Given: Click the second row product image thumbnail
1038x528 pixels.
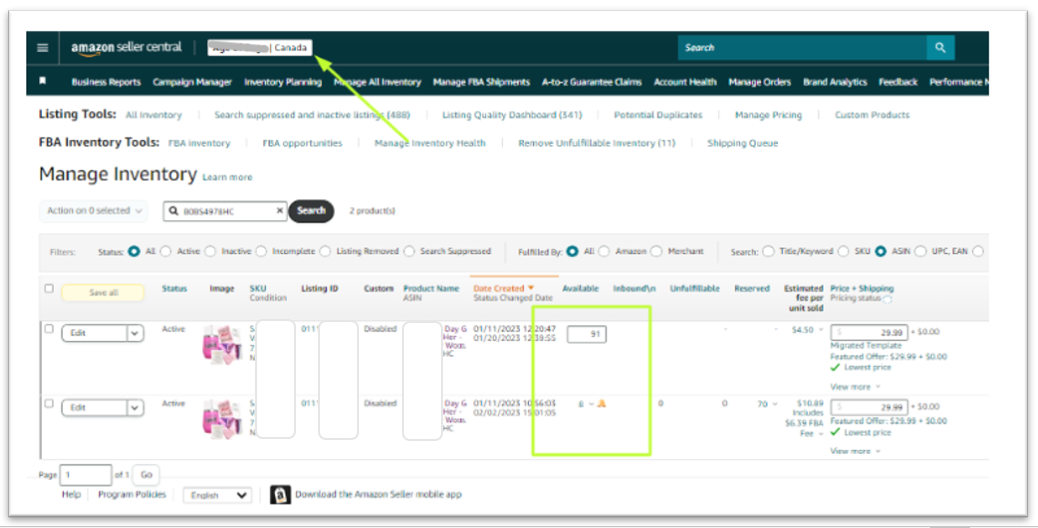Looking at the screenshot, I should click(x=222, y=418).
